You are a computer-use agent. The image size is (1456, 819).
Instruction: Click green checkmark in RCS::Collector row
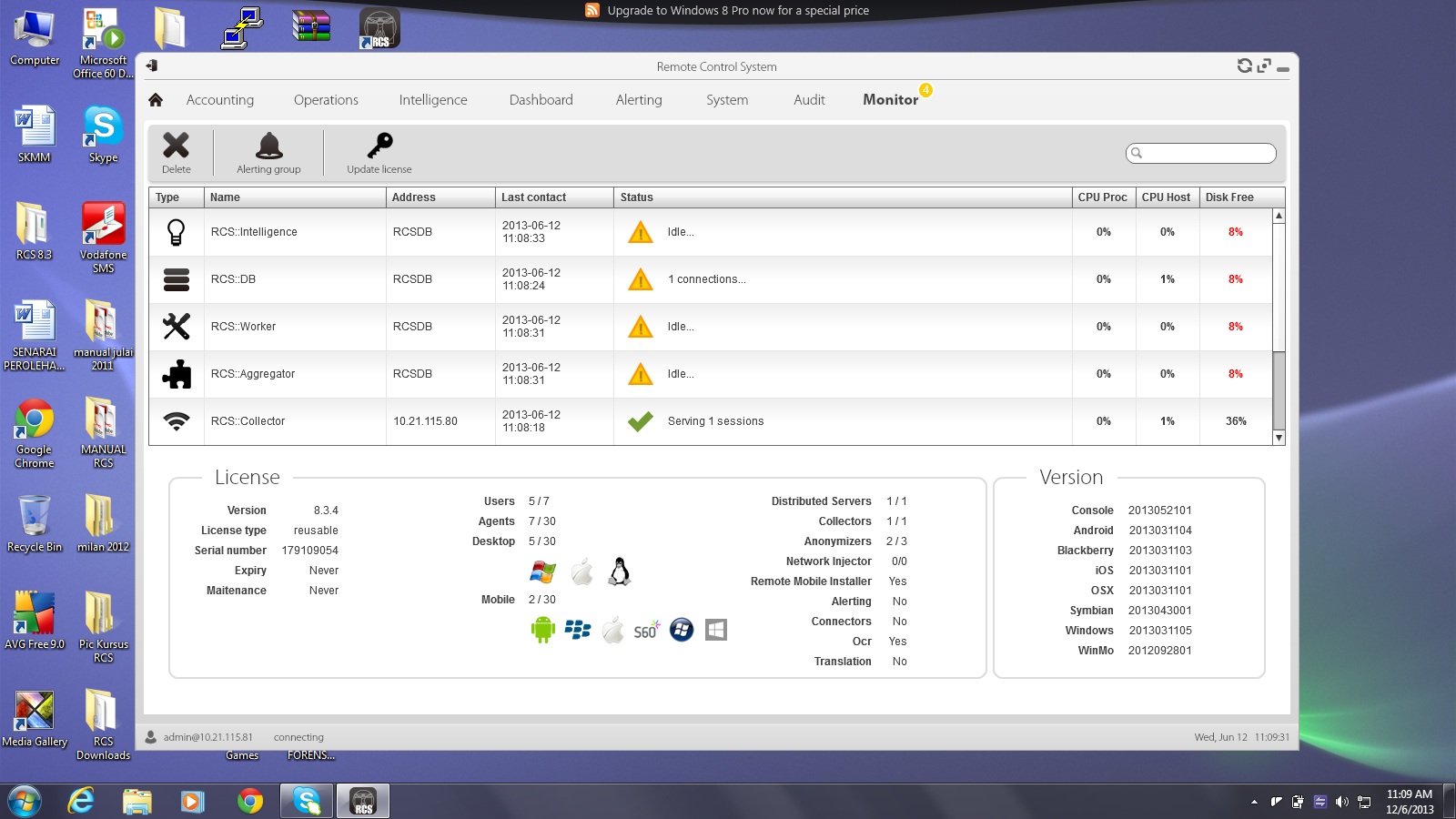(x=641, y=421)
